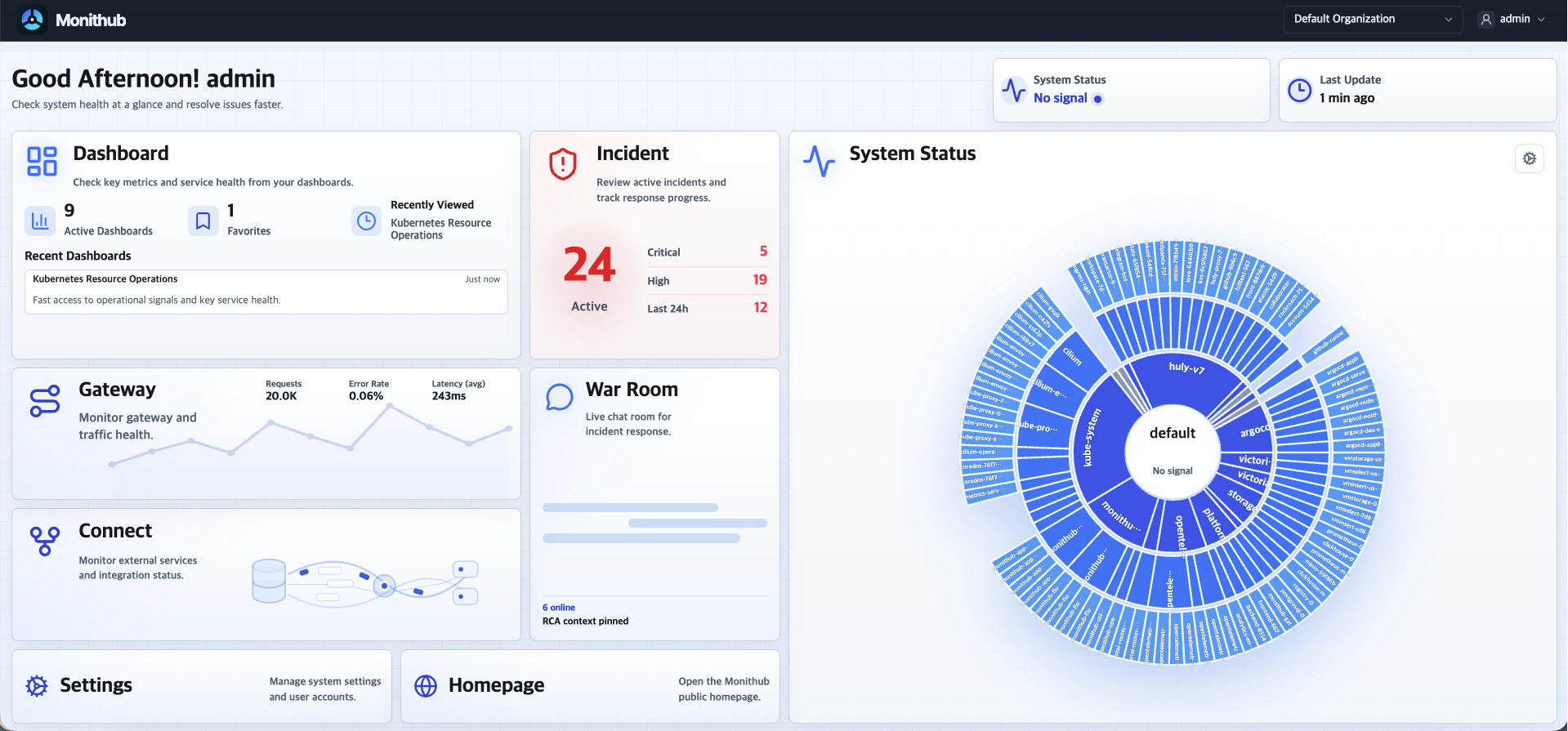Viewport: 1568px width, 731px height.
Task: Click the Requests 20.0K value
Action: click(x=281, y=396)
